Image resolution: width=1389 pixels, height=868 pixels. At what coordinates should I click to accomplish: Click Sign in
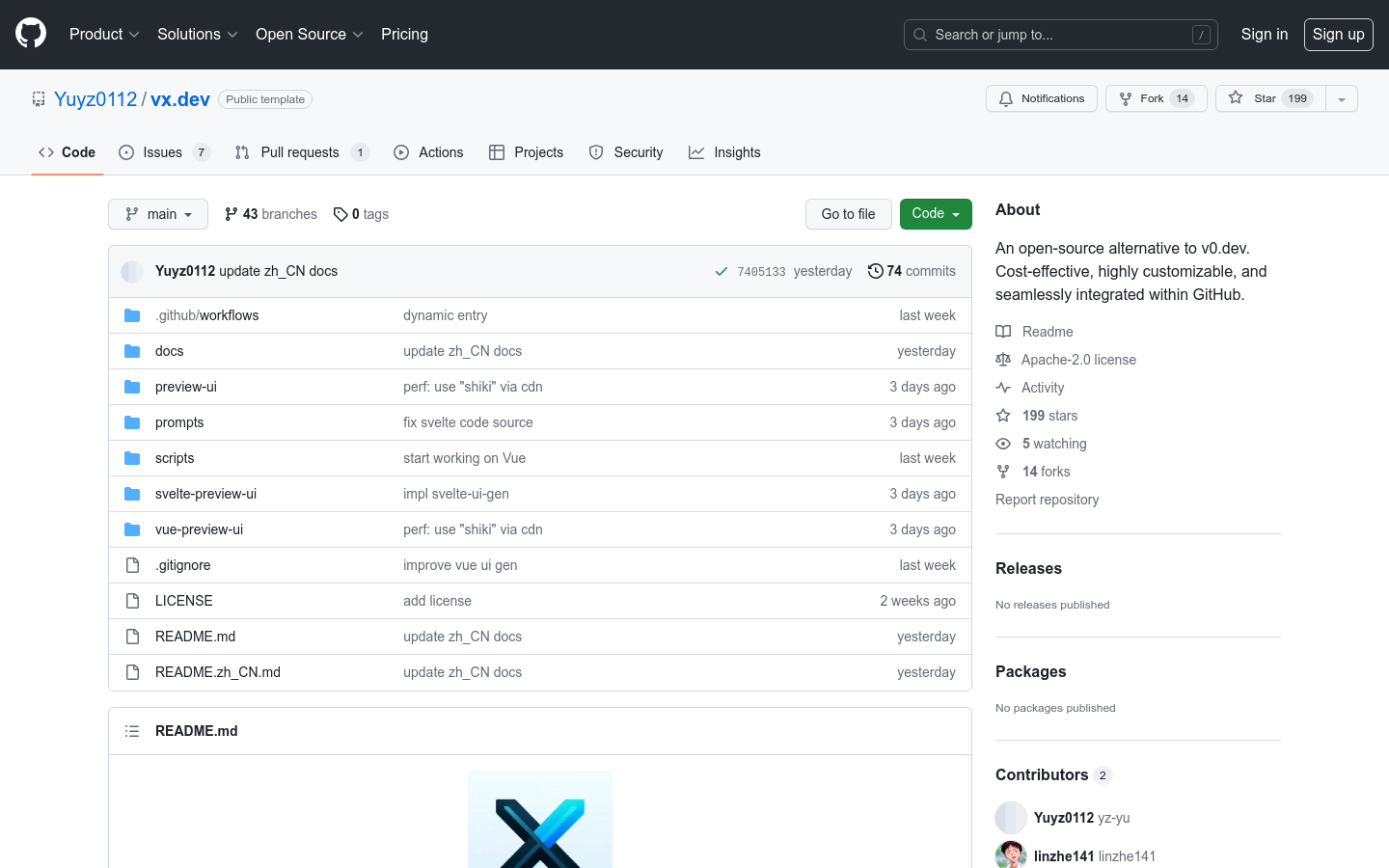[x=1265, y=34]
